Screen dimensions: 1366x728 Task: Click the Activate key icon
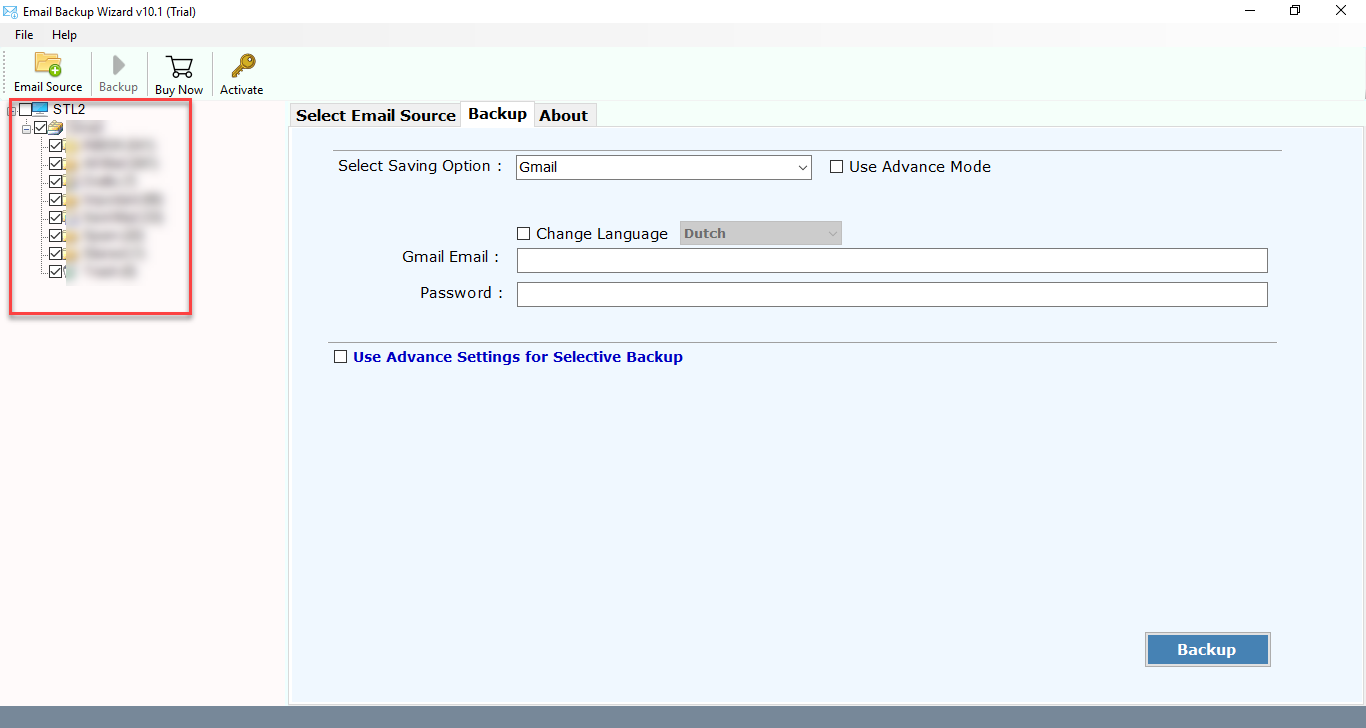tap(241, 72)
